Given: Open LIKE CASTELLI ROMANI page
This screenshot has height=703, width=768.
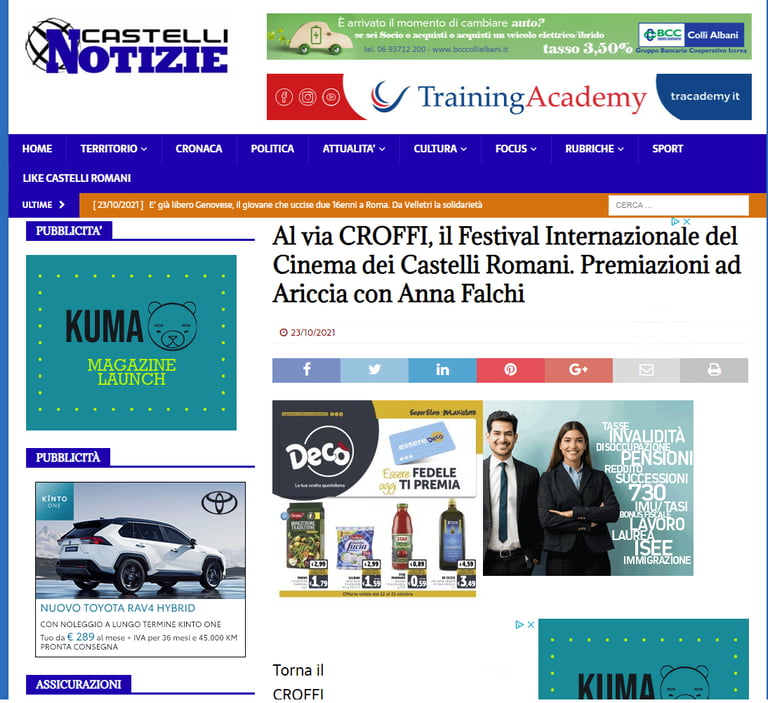Looking at the screenshot, I should coord(76,178).
